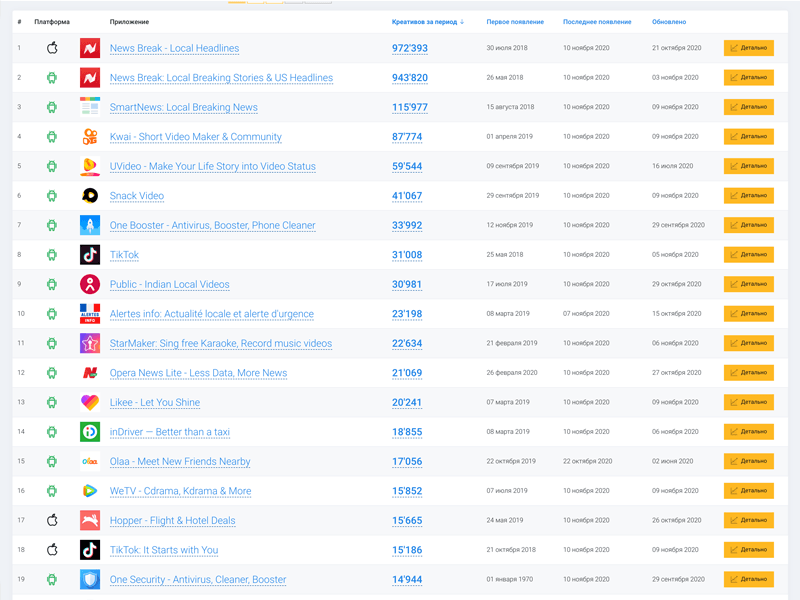800x600 pixels.
Task: Click the Android platform icon for Snack Video
Action: tap(52, 196)
